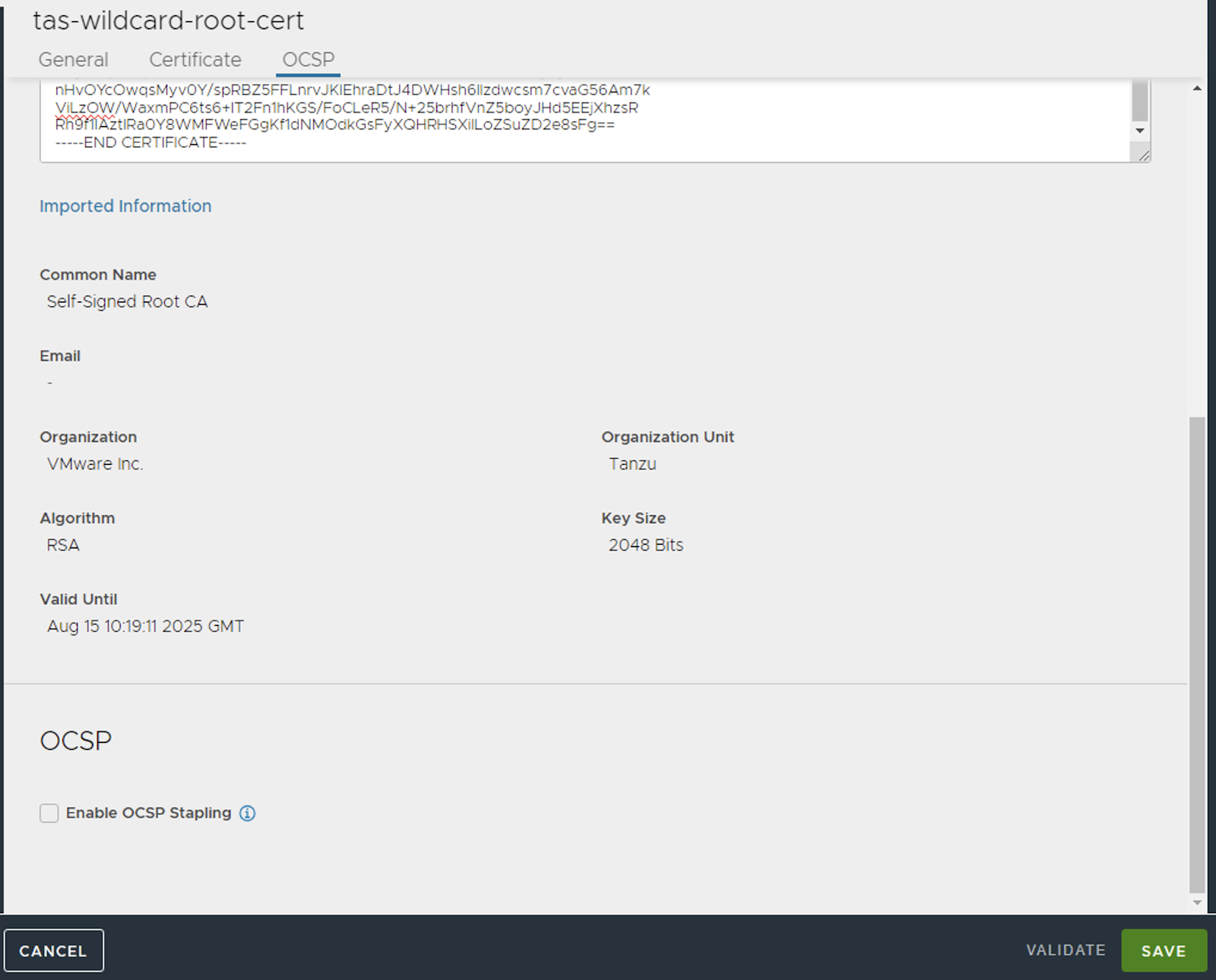Click the OCSP section heading

pos(76,741)
